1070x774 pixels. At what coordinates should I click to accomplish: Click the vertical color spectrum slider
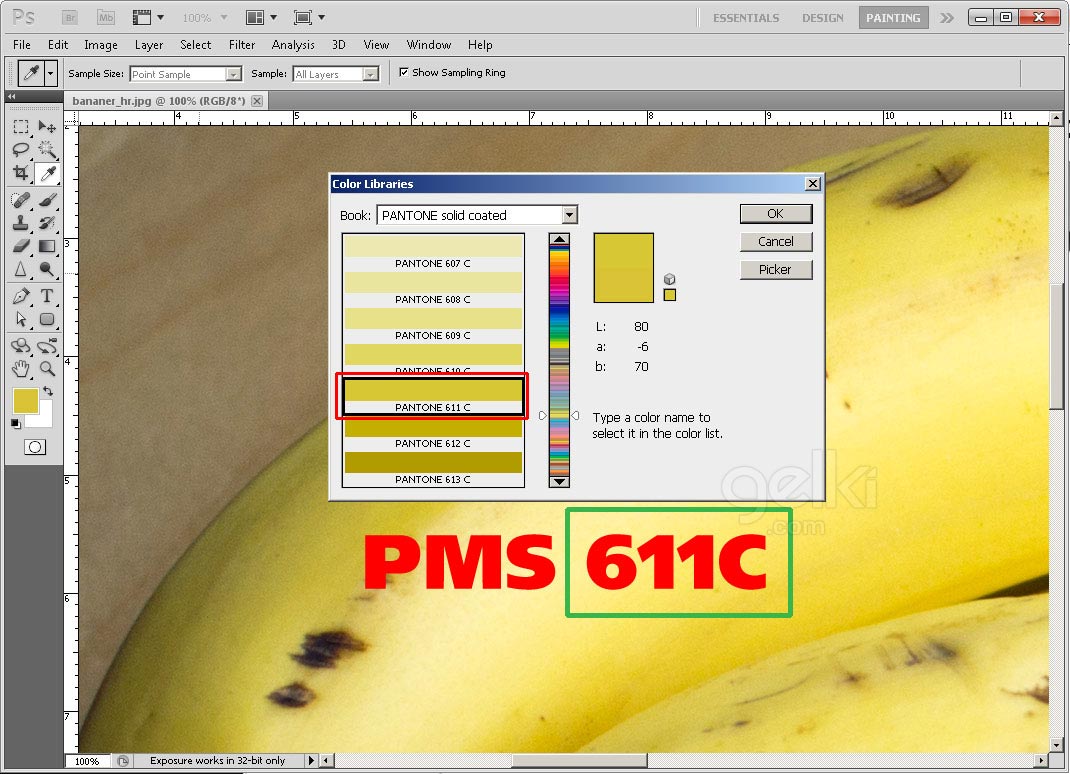click(x=559, y=360)
